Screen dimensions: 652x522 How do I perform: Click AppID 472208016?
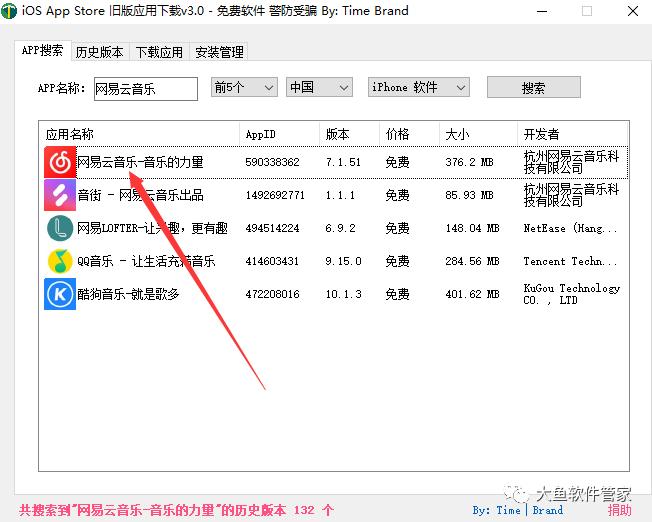(x=272, y=294)
